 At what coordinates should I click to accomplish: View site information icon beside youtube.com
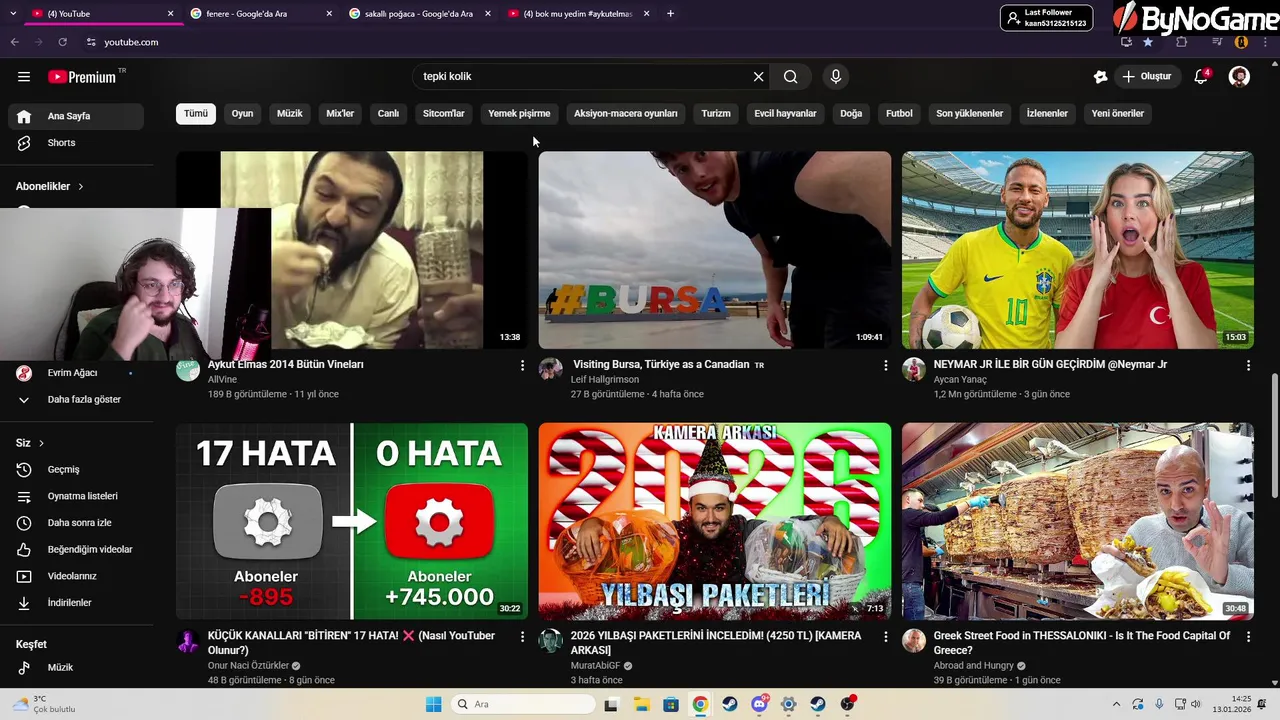[x=91, y=42]
